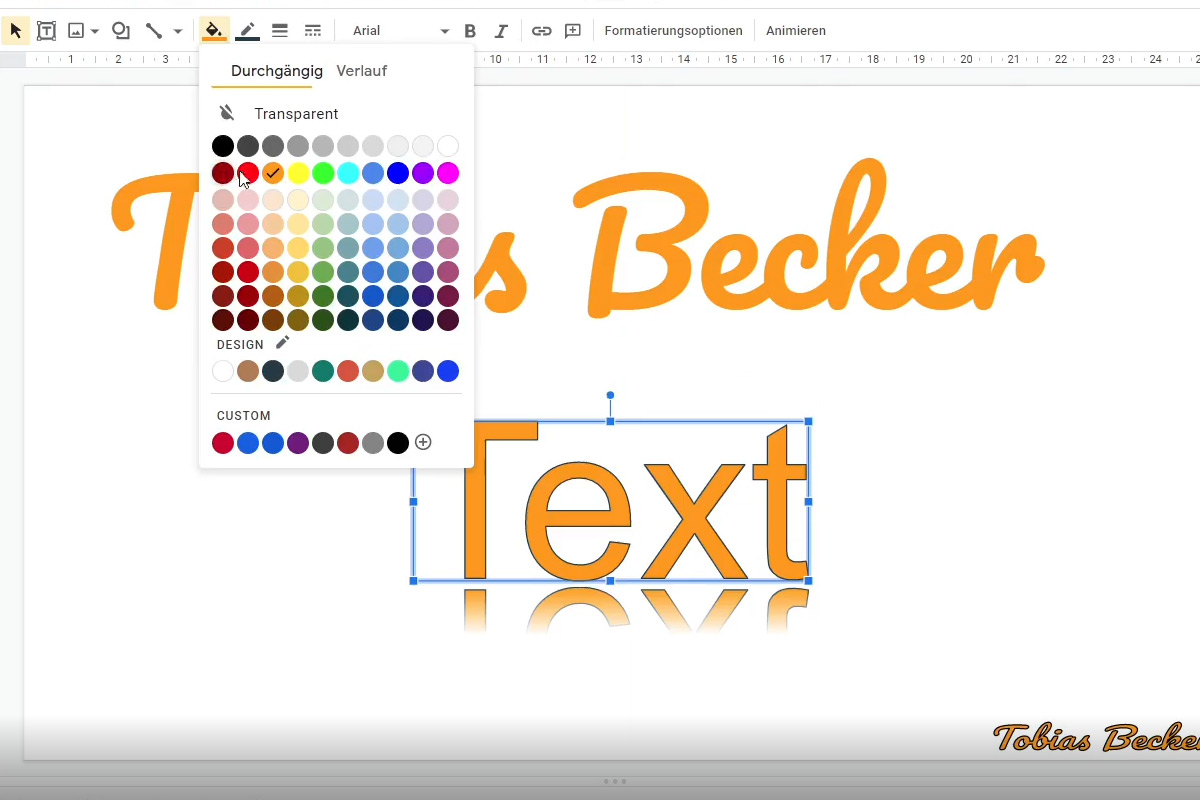The width and height of the screenshot is (1200, 800).
Task: Choose the bright purple swatch
Action: click(423, 173)
